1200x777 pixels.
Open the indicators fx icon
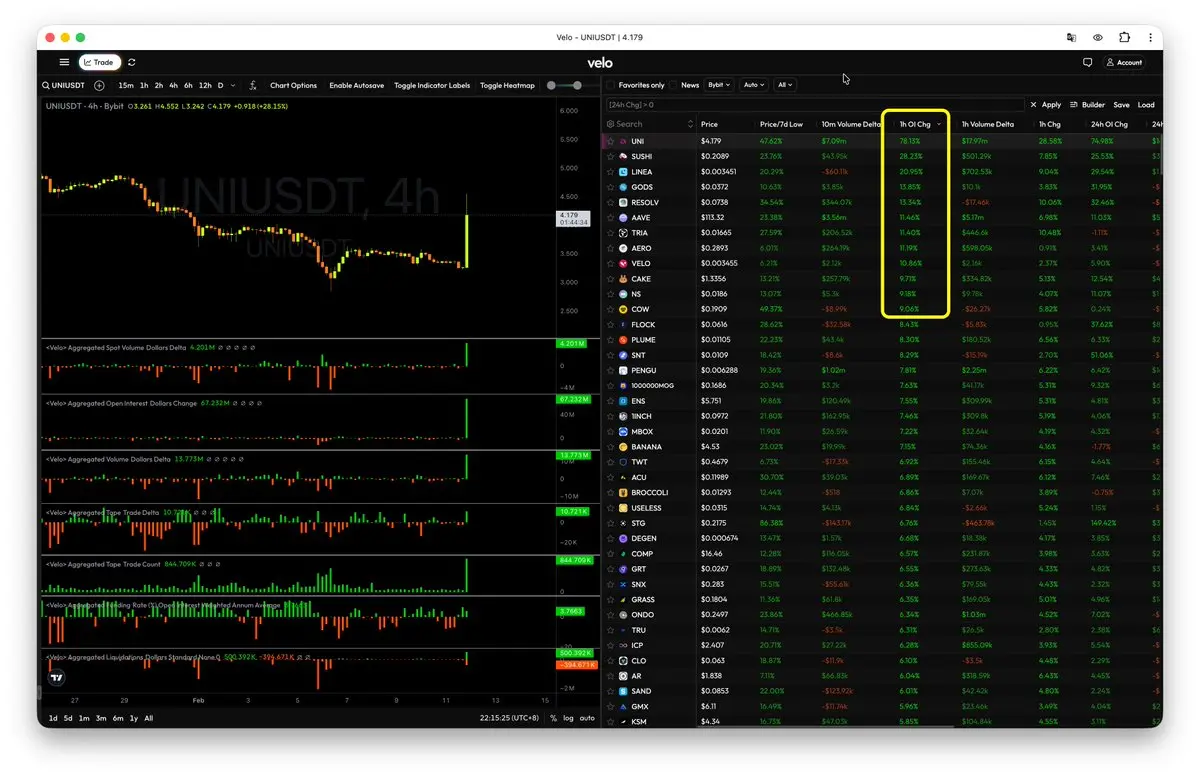coord(253,85)
